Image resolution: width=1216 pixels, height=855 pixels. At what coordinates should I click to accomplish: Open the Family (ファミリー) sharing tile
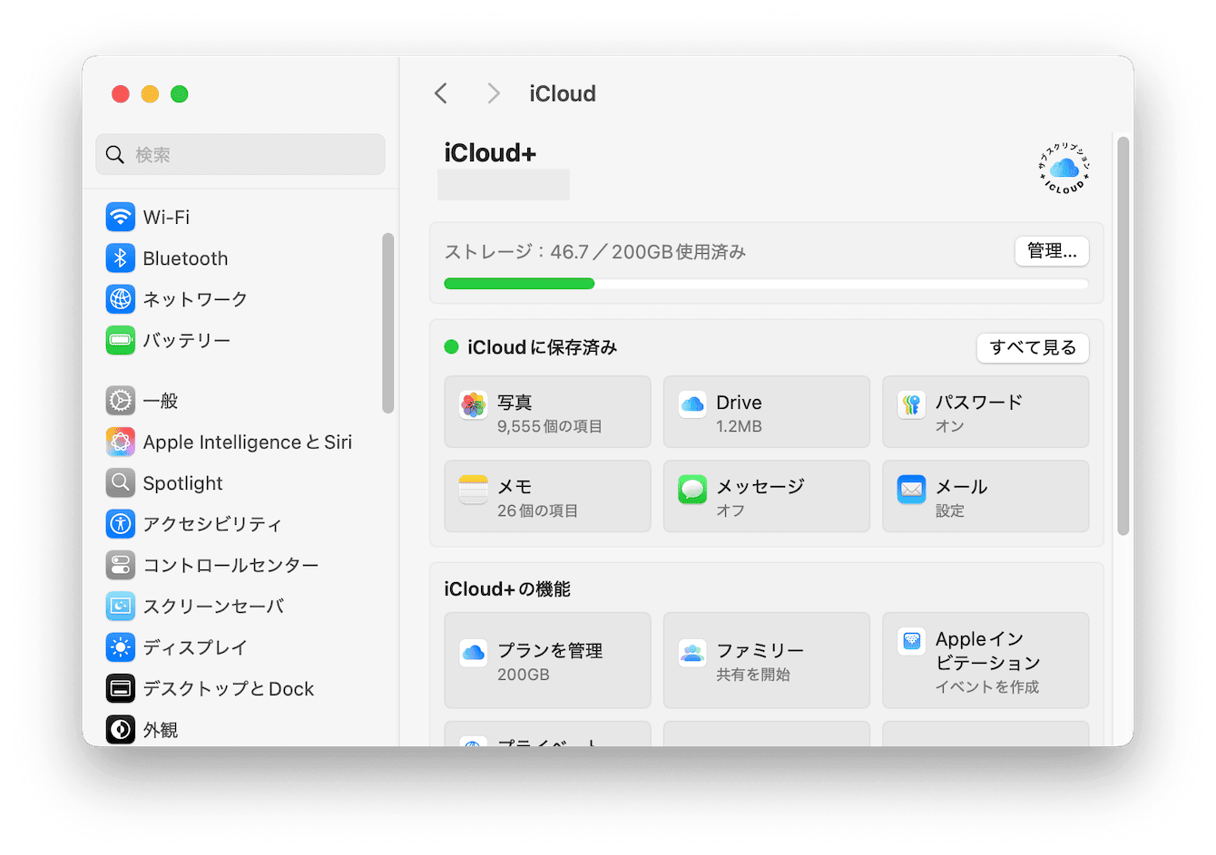(766, 660)
